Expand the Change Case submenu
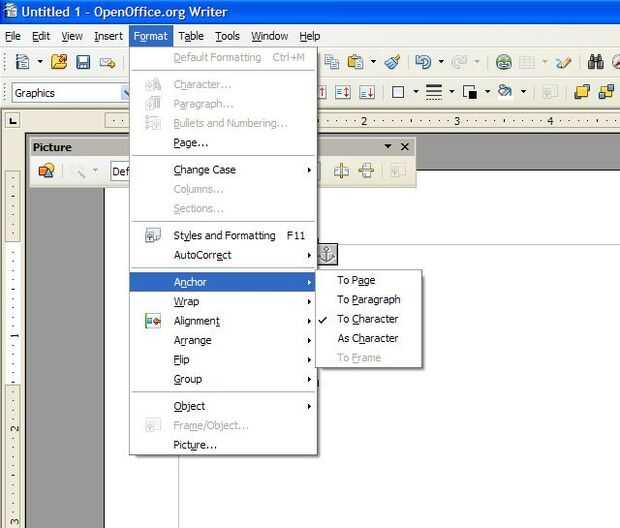 pos(223,170)
